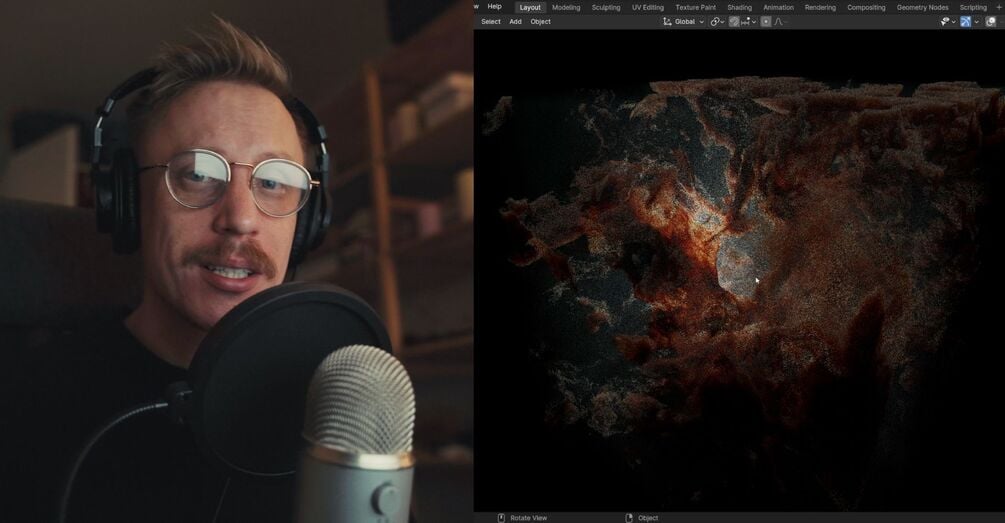
Task: Click the "Rotate View" status bar text
Action: 529,518
